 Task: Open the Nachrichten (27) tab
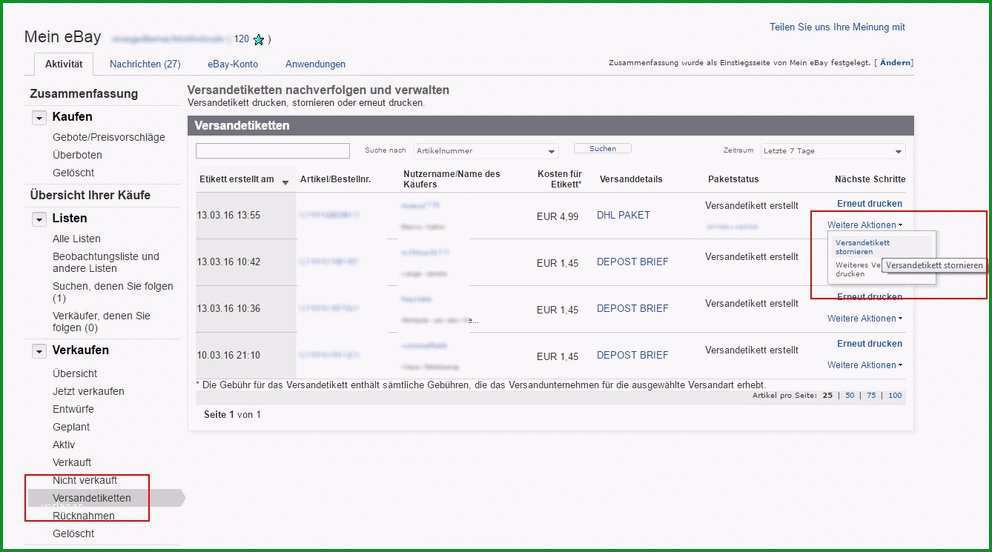click(x=145, y=64)
